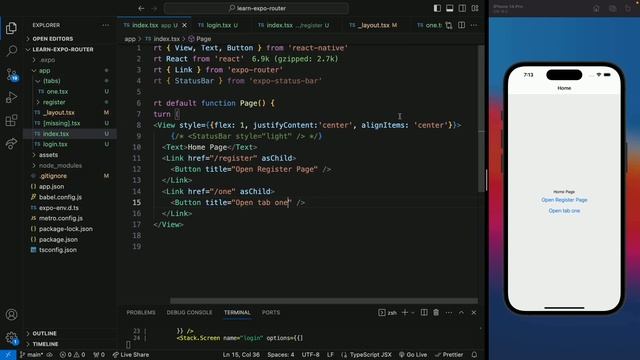The height and width of the screenshot is (360, 640).
Task: Maximize panel with the up chevron
Action: pos(461,312)
